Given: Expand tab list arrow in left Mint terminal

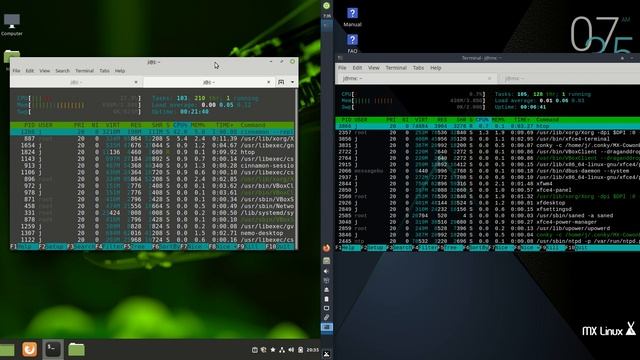Looking at the screenshot, I should point(292,82).
